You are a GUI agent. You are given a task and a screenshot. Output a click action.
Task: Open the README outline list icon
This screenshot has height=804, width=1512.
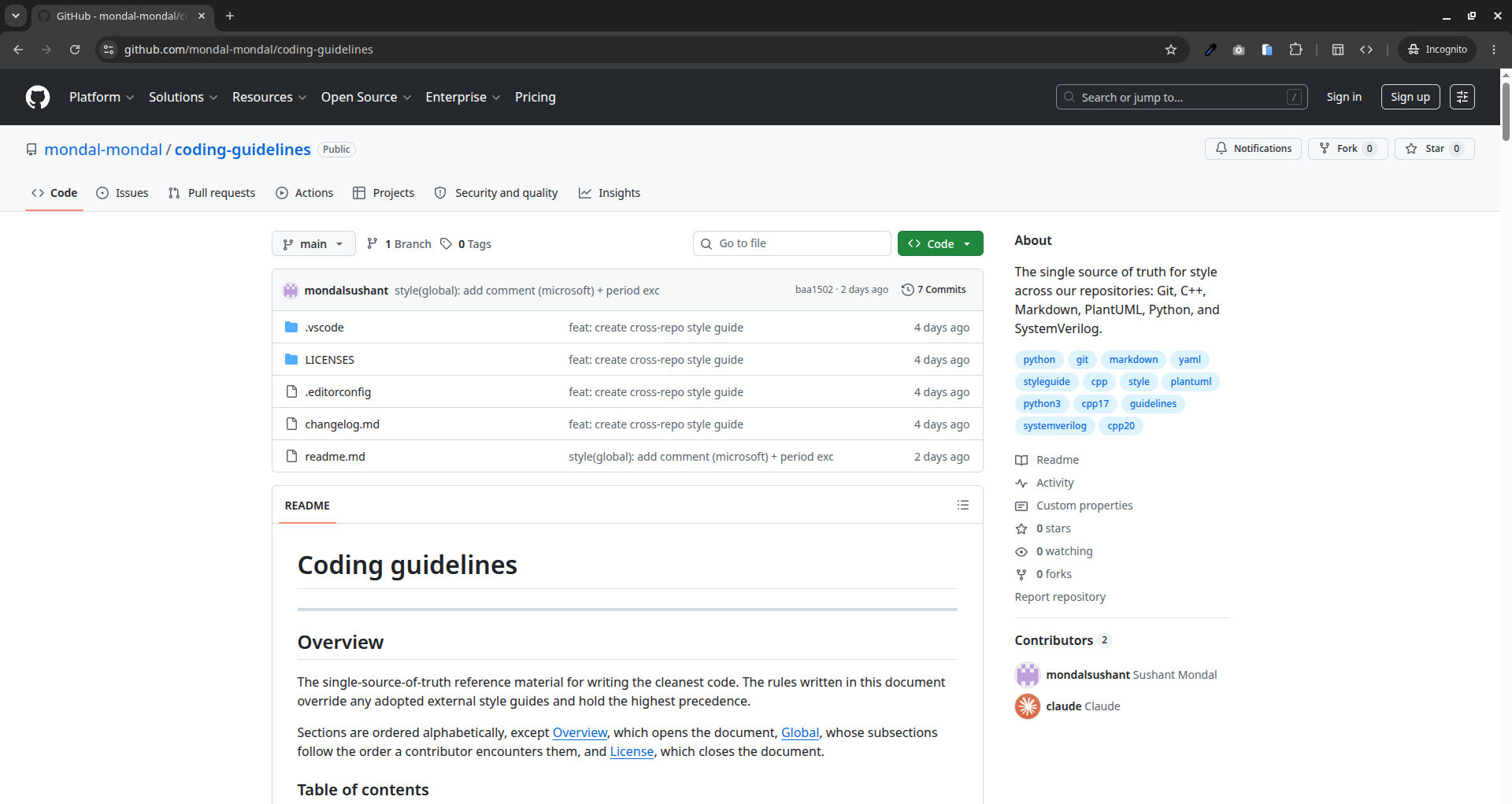coord(962,505)
